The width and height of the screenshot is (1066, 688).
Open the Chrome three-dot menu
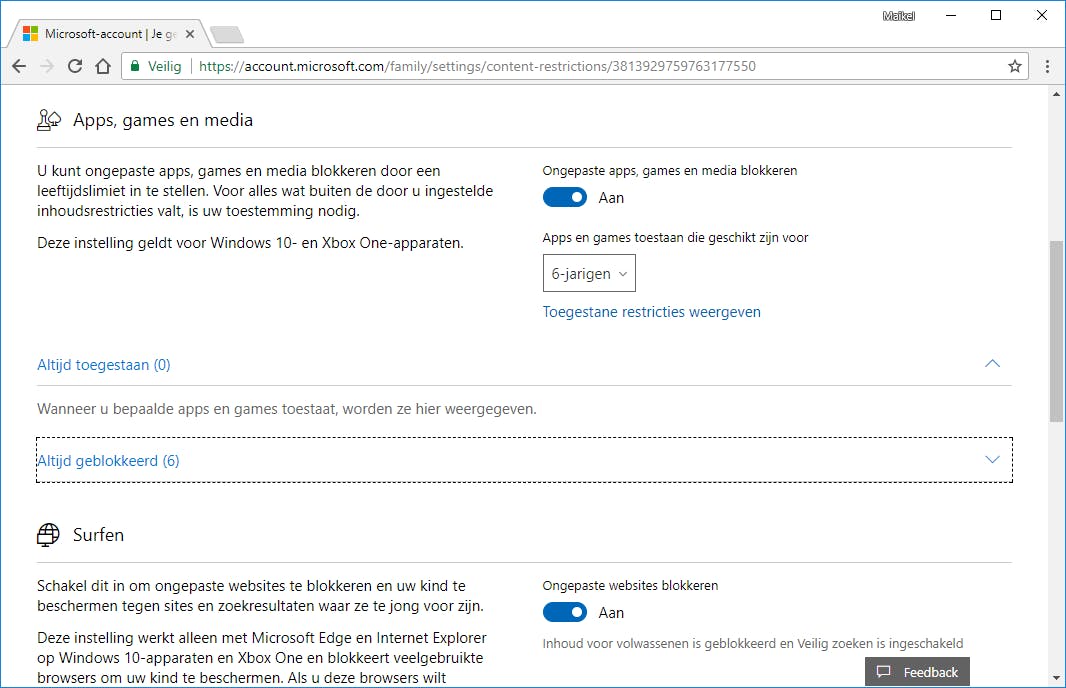1047,66
